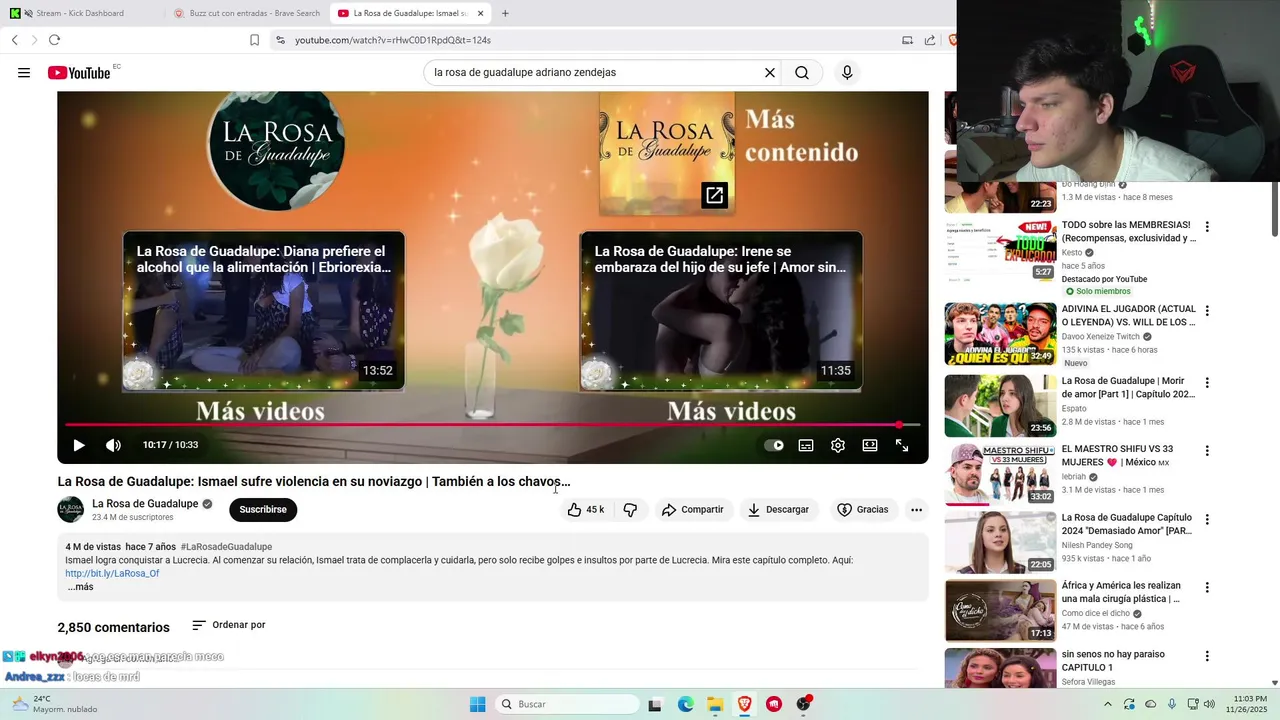Open end-screen video Irene se embaraza

point(721,311)
